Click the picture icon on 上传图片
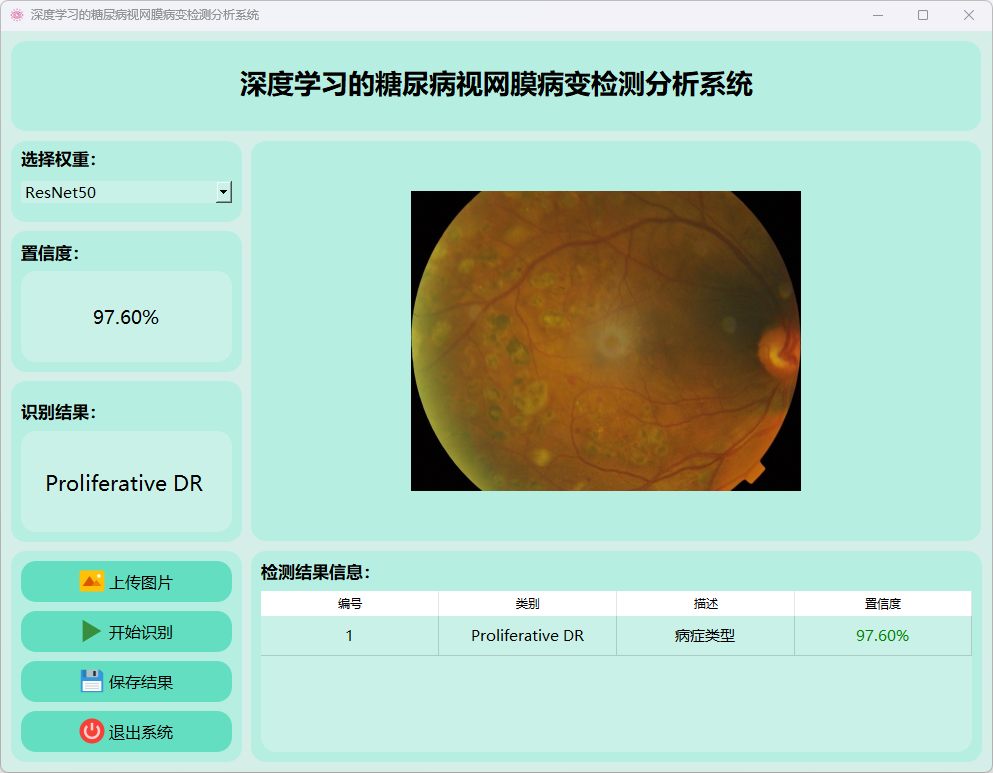The image size is (993, 773). click(91, 581)
